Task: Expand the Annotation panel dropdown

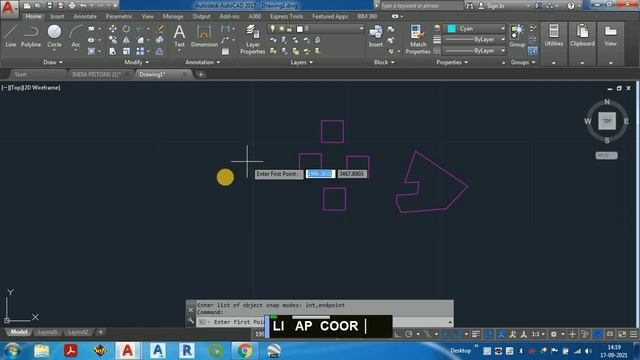Action: [202, 62]
